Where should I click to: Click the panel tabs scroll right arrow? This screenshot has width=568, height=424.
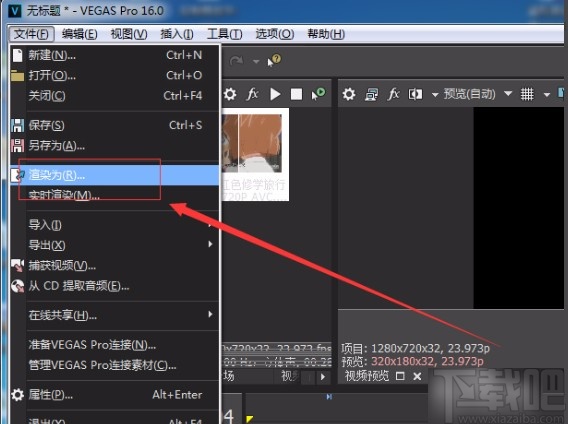click(x=323, y=377)
